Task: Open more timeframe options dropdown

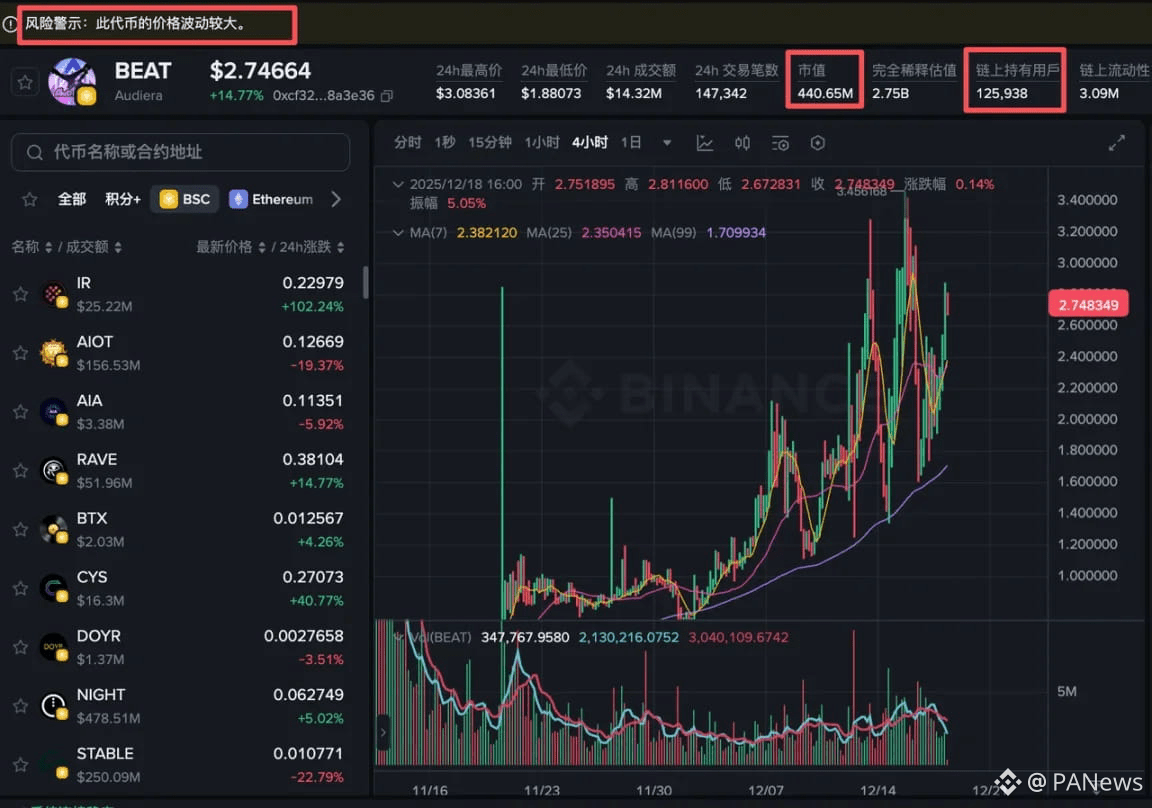Action: click(x=667, y=143)
